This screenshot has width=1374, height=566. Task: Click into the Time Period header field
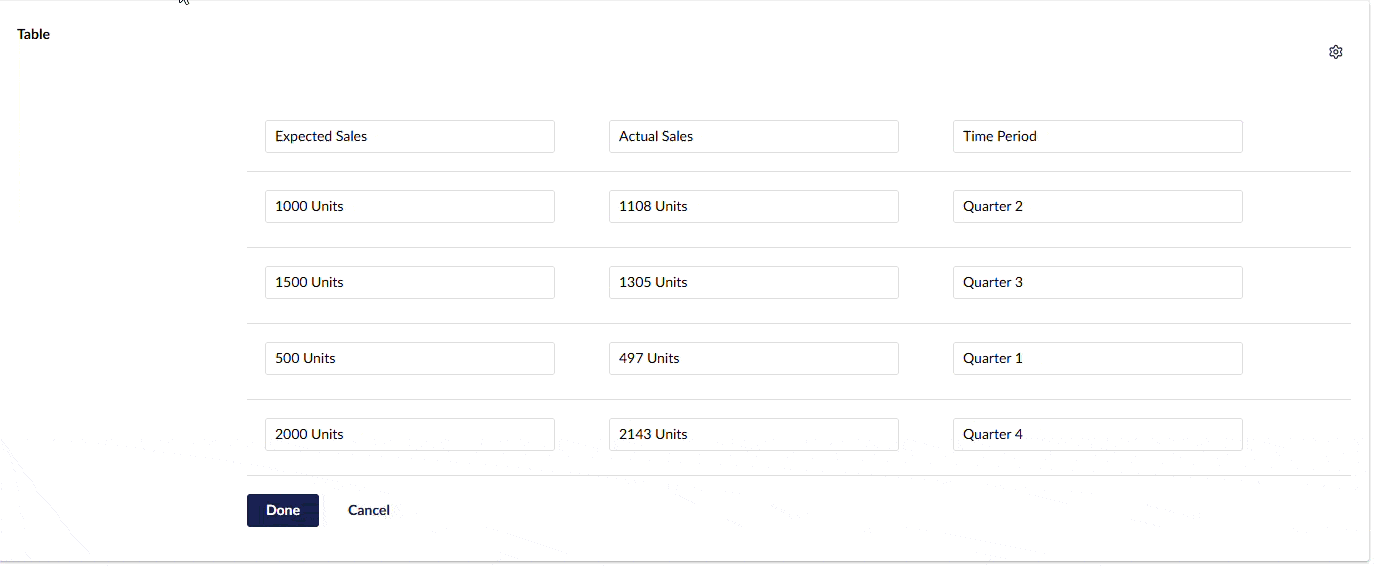coord(1097,137)
